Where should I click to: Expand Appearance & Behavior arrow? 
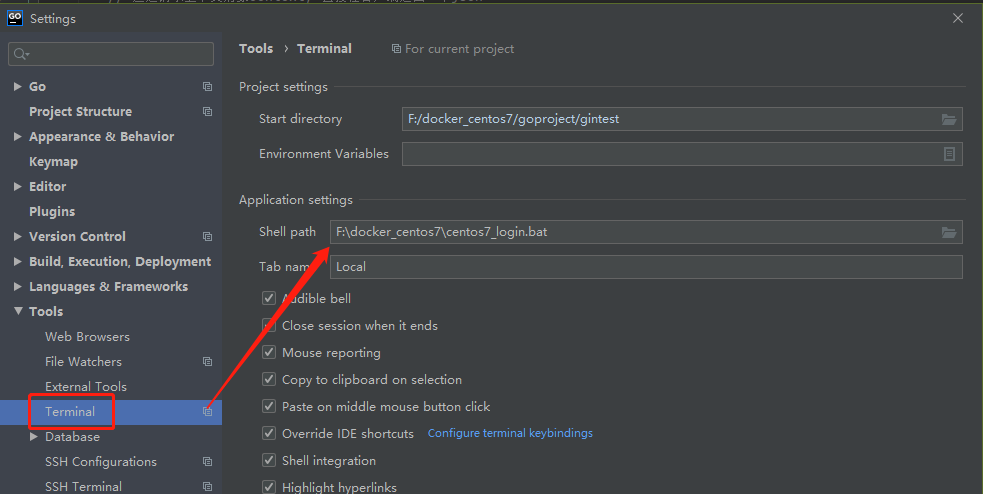18,137
